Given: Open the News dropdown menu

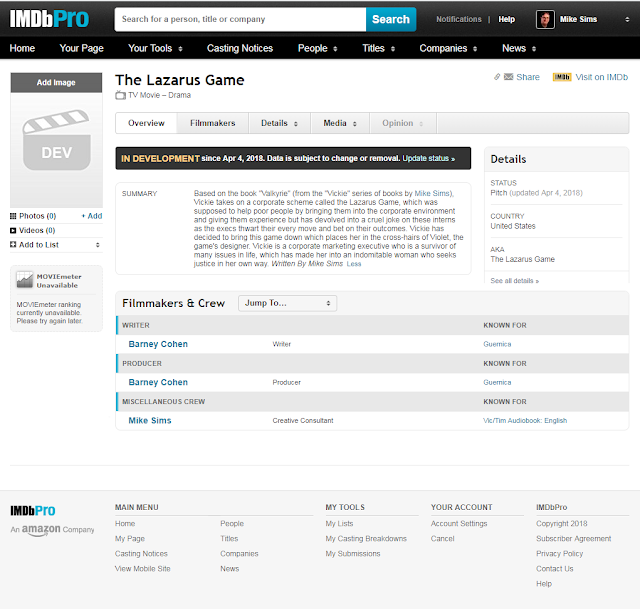Looking at the screenshot, I should click(x=518, y=49).
